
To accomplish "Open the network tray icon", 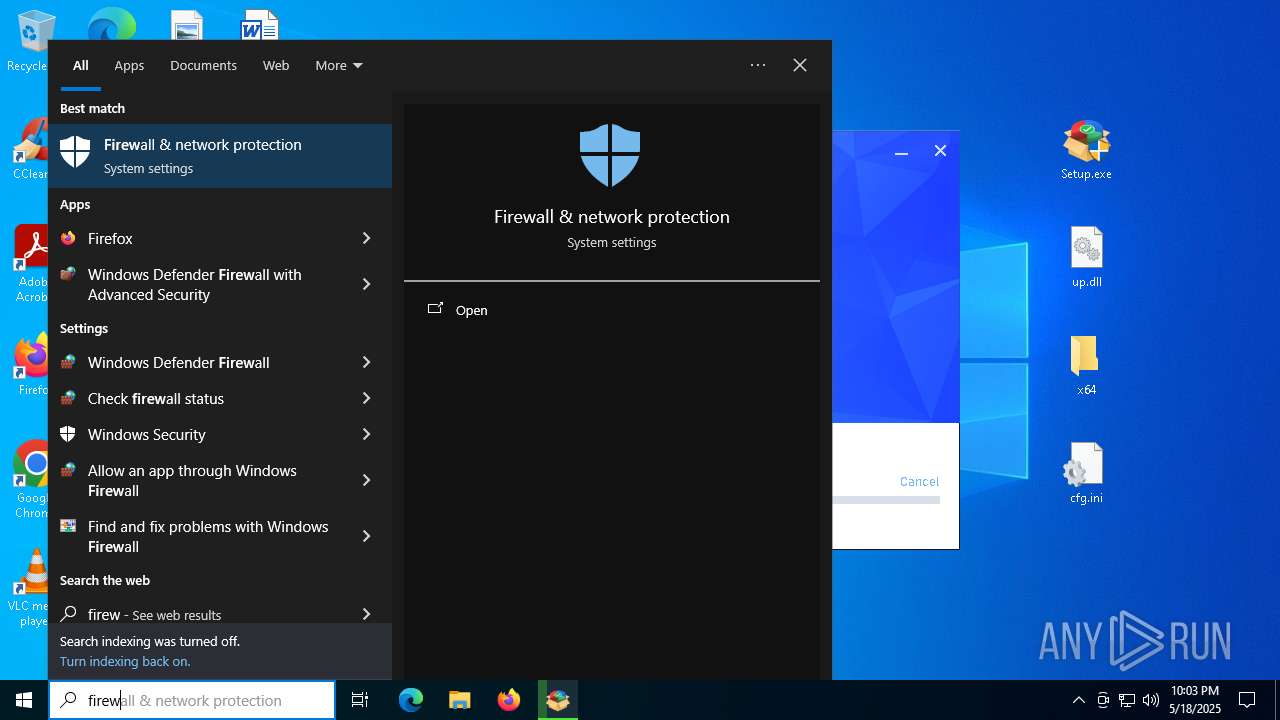I will click(x=1127, y=700).
